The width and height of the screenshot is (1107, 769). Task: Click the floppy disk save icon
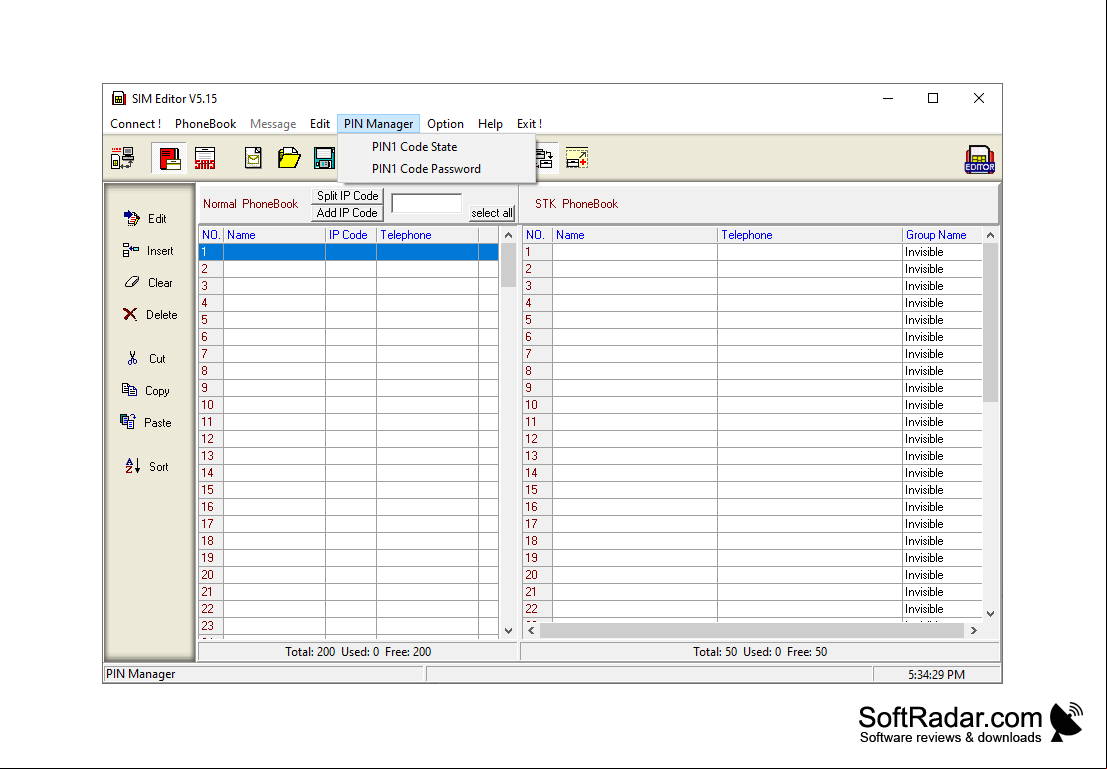[324, 157]
